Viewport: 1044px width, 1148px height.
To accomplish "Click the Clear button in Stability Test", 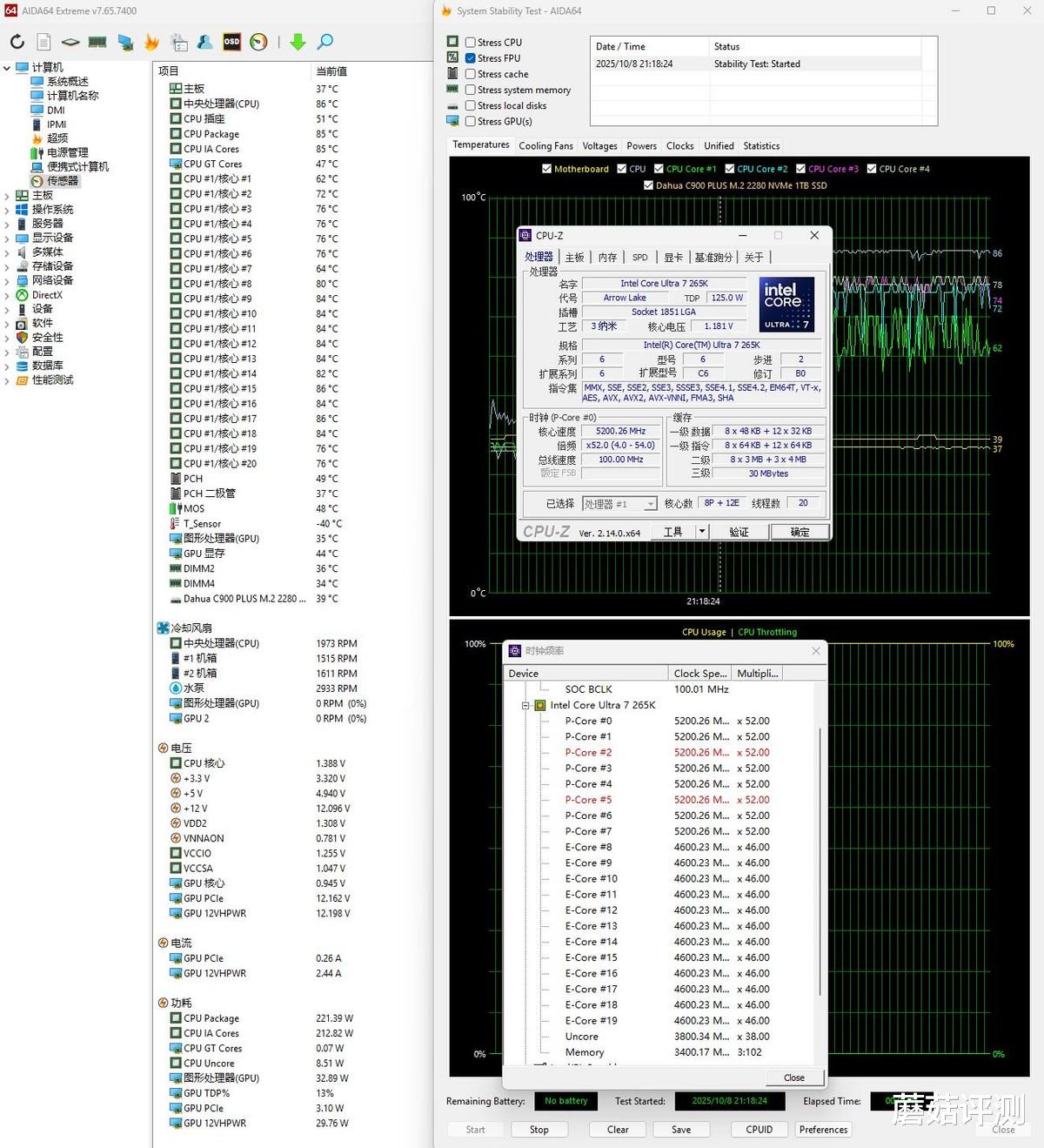I will click(618, 1130).
